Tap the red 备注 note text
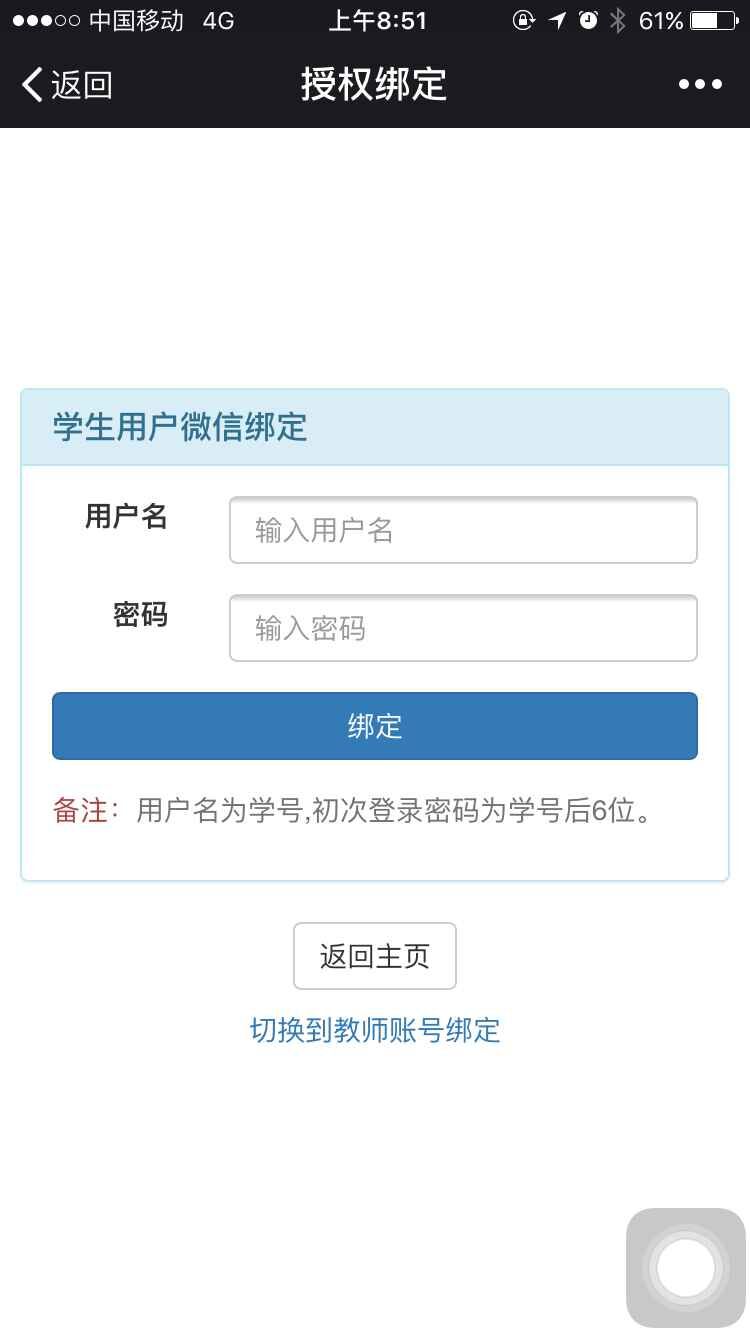 [x=80, y=810]
